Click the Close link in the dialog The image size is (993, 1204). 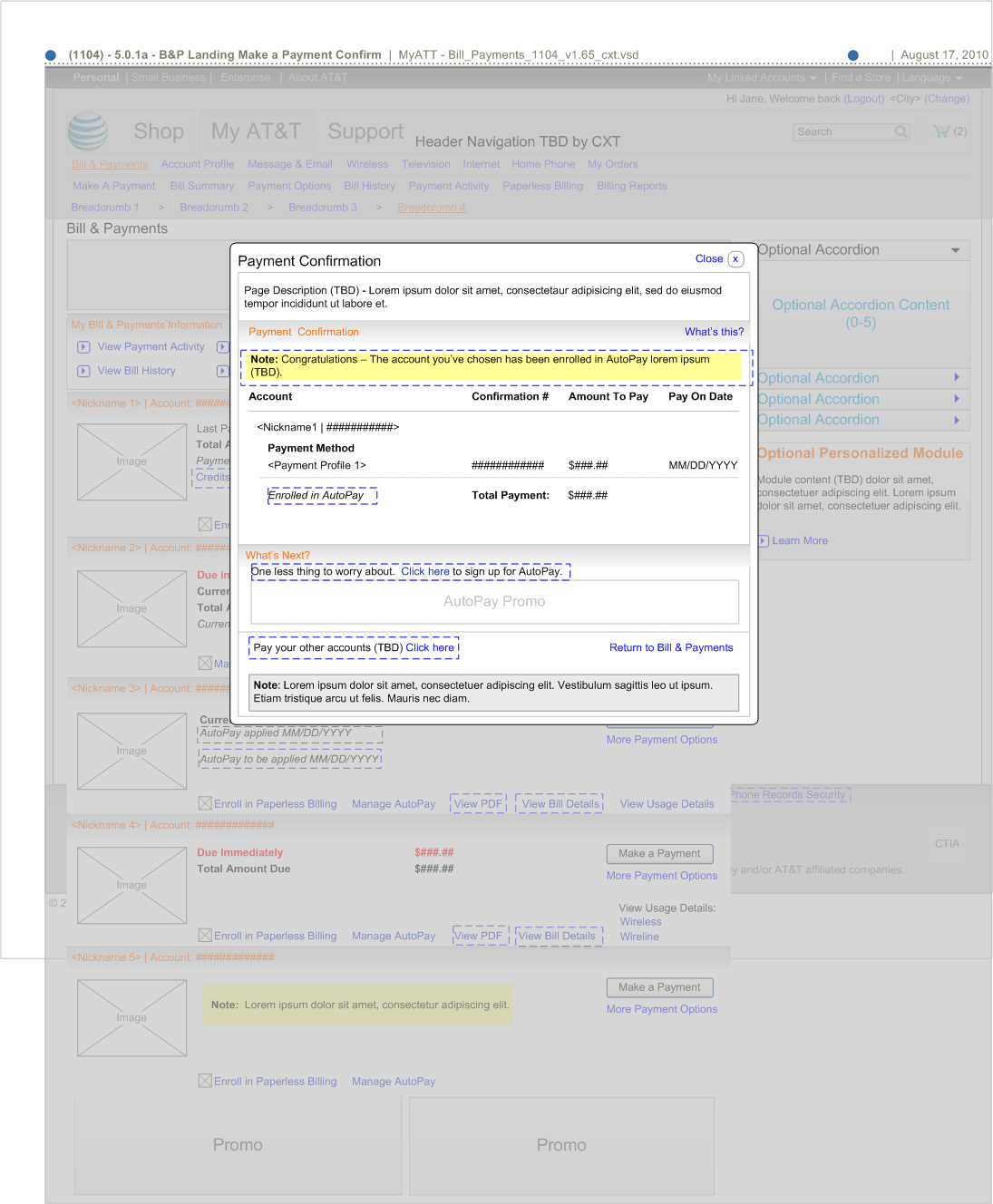coord(709,259)
